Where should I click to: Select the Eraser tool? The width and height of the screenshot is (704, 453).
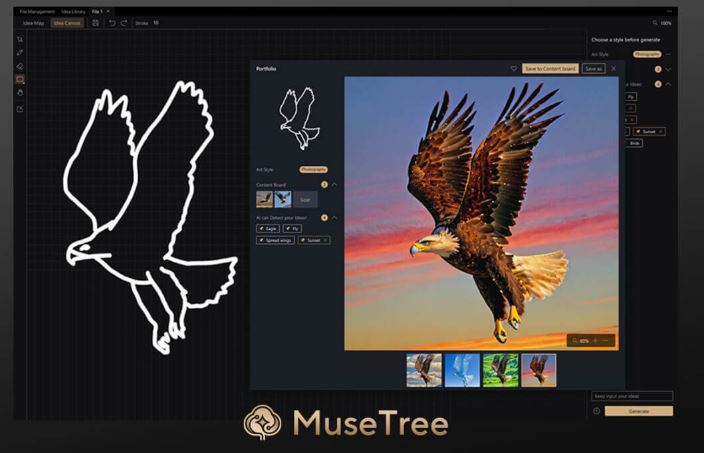(20, 66)
